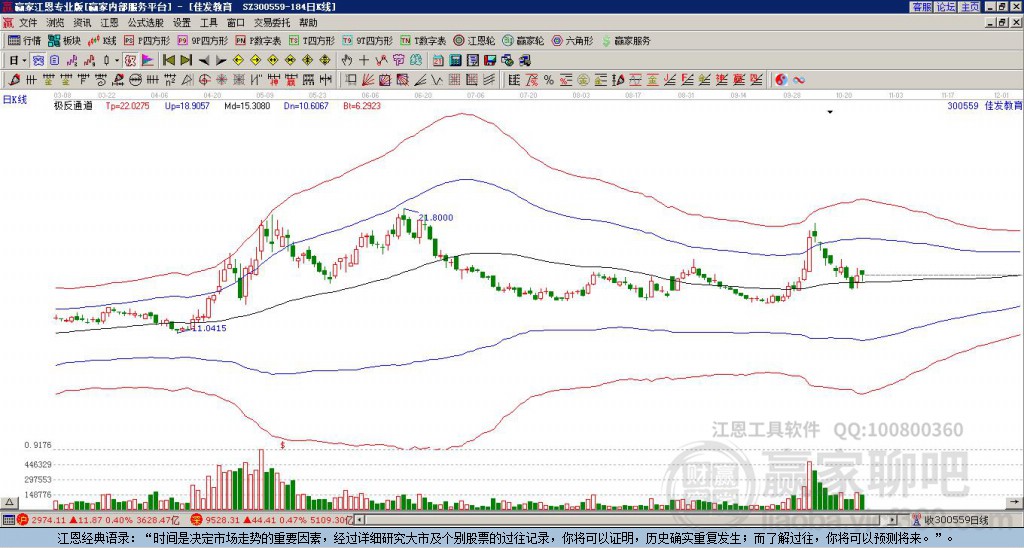Click the 11.0415 low price label

209,329
